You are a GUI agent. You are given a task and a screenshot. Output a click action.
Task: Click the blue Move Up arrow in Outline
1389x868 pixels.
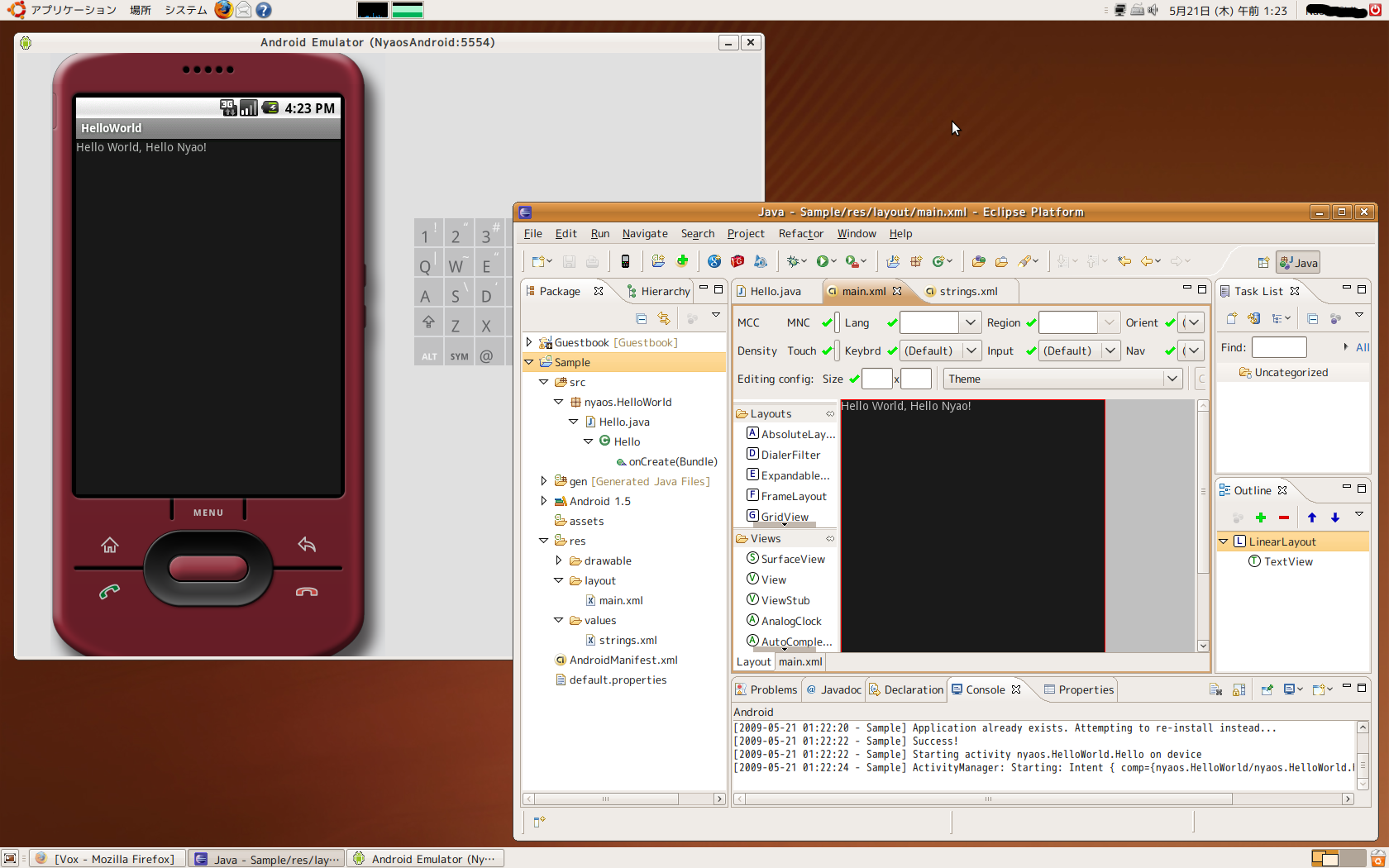pos(1312,517)
